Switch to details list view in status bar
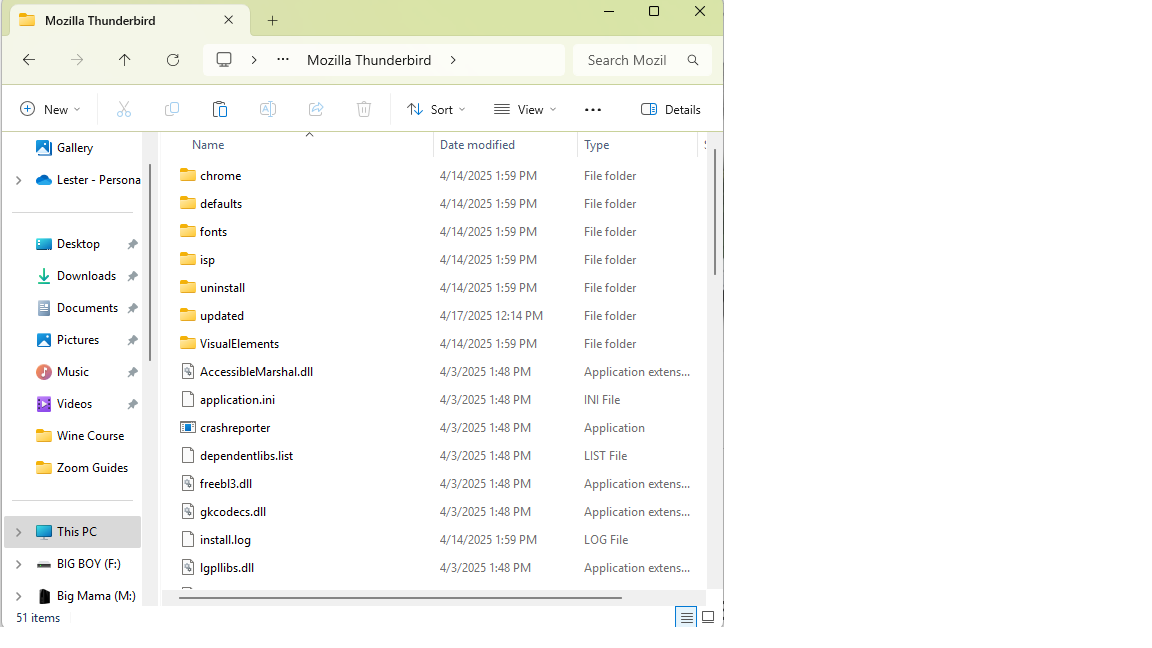The width and height of the screenshot is (1152, 648). (686, 618)
